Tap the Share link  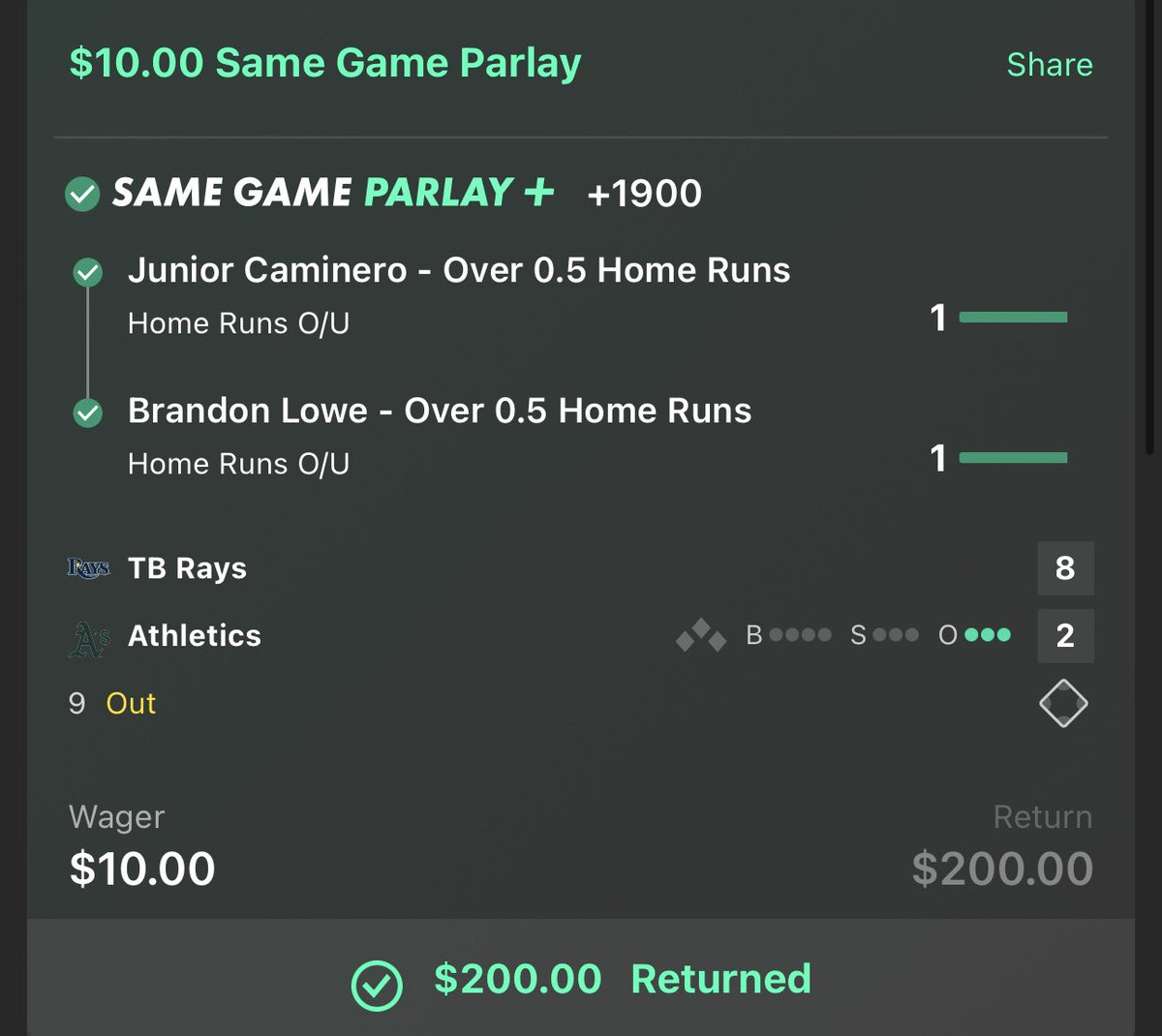[x=1050, y=65]
